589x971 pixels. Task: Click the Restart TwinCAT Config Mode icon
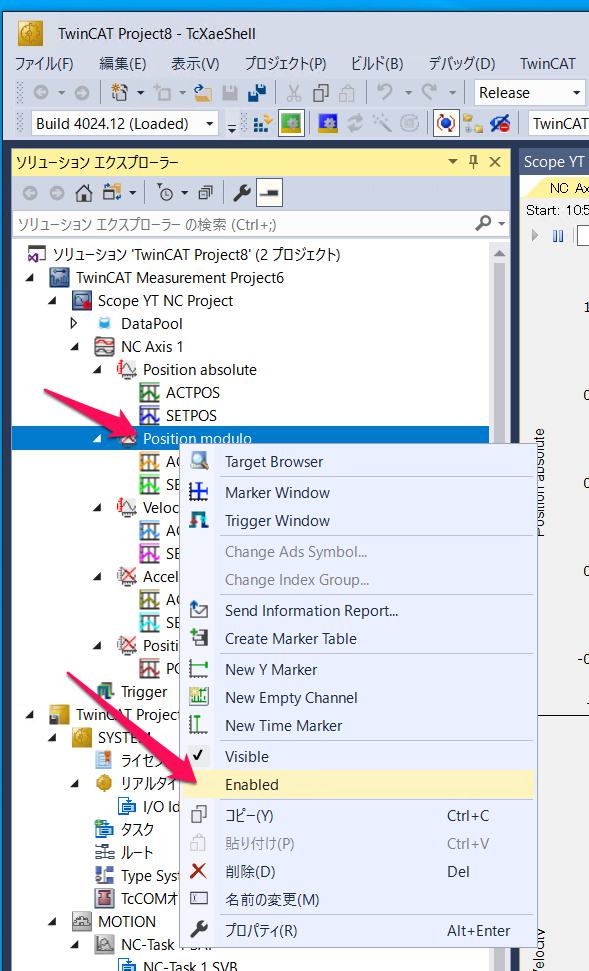tap(328, 124)
